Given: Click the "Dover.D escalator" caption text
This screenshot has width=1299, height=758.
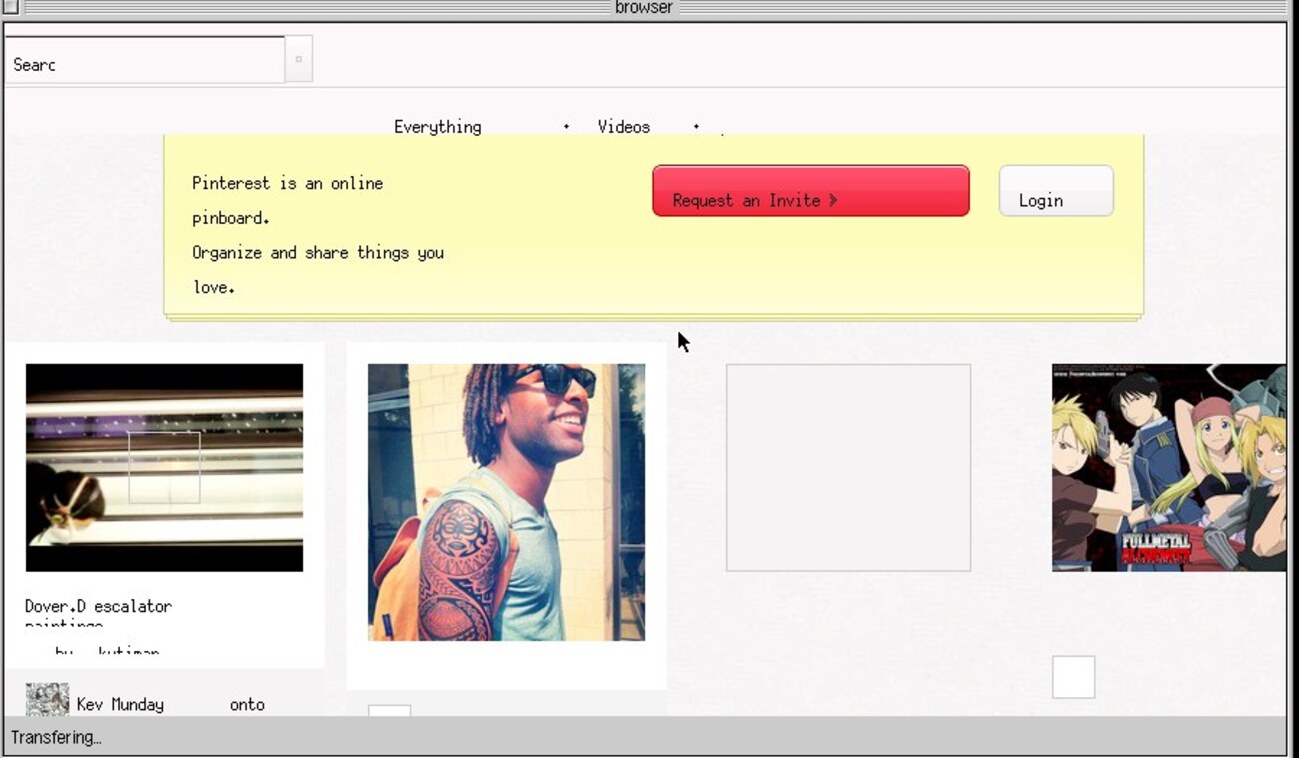Looking at the screenshot, I should (98, 606).
